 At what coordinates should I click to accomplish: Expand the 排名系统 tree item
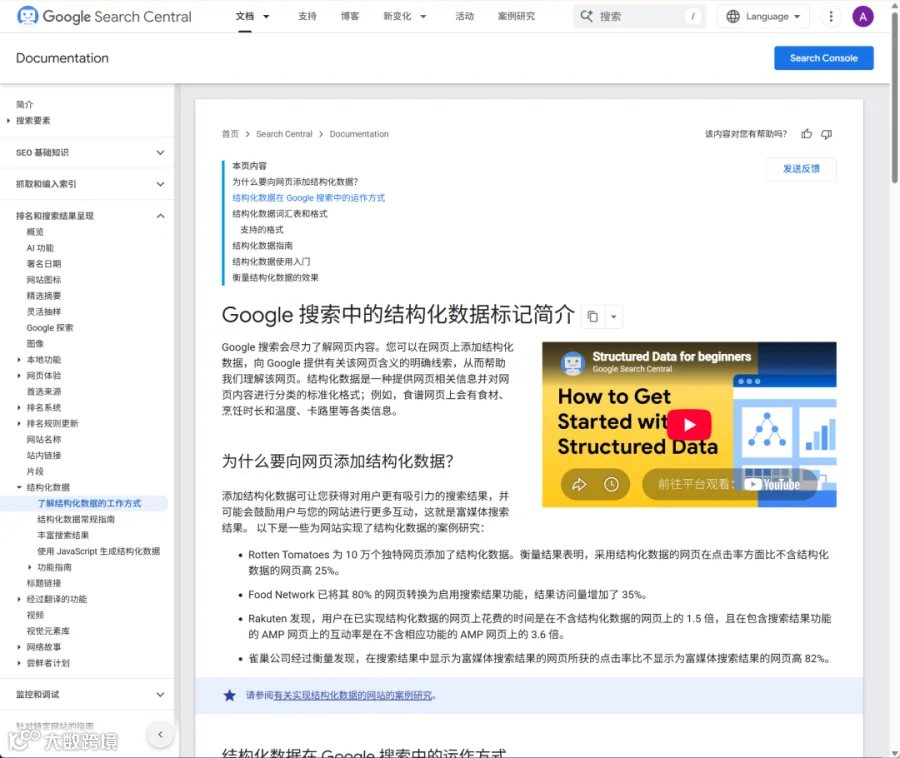click(x=19, y=407)
